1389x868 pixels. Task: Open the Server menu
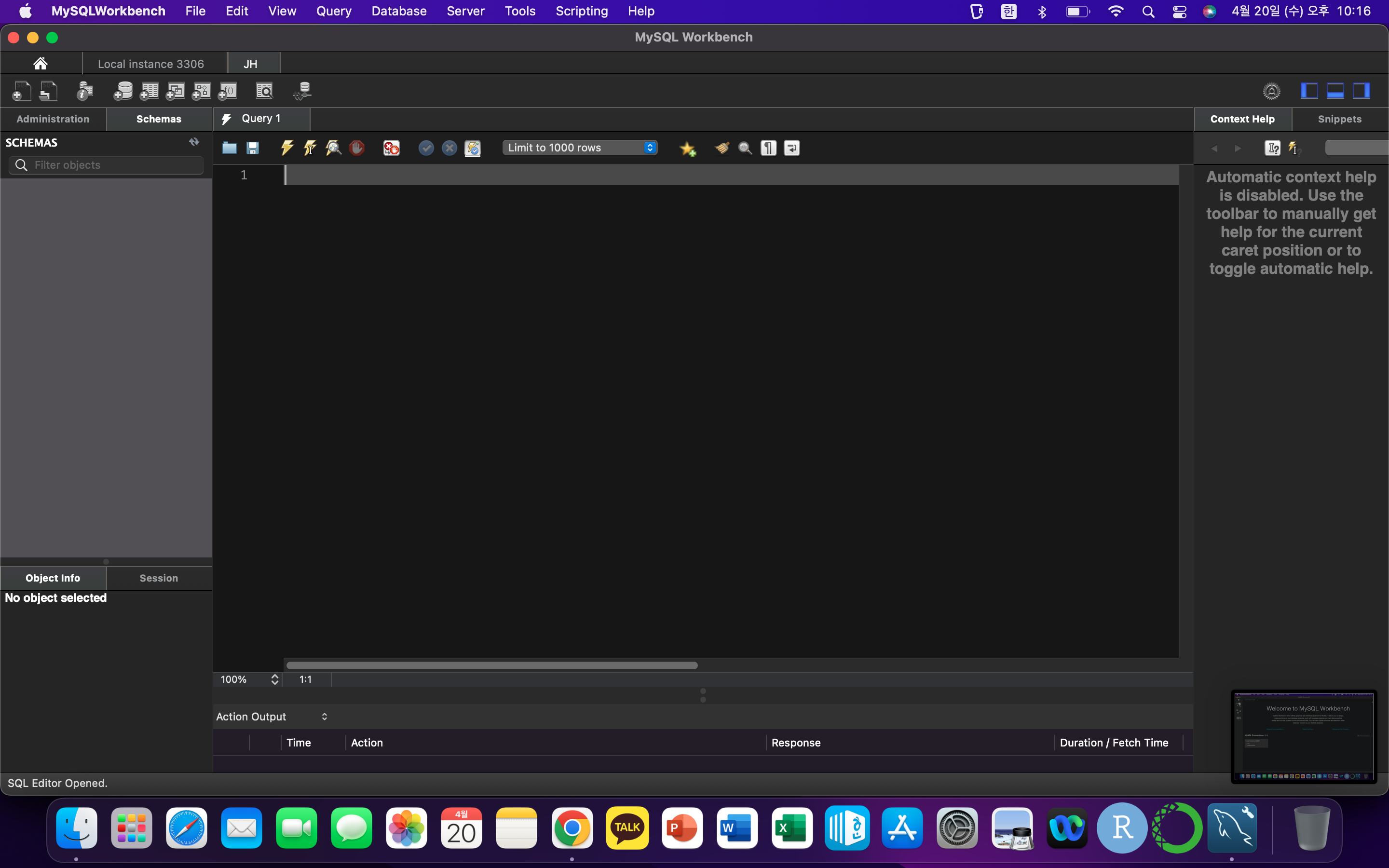[465, 11]
